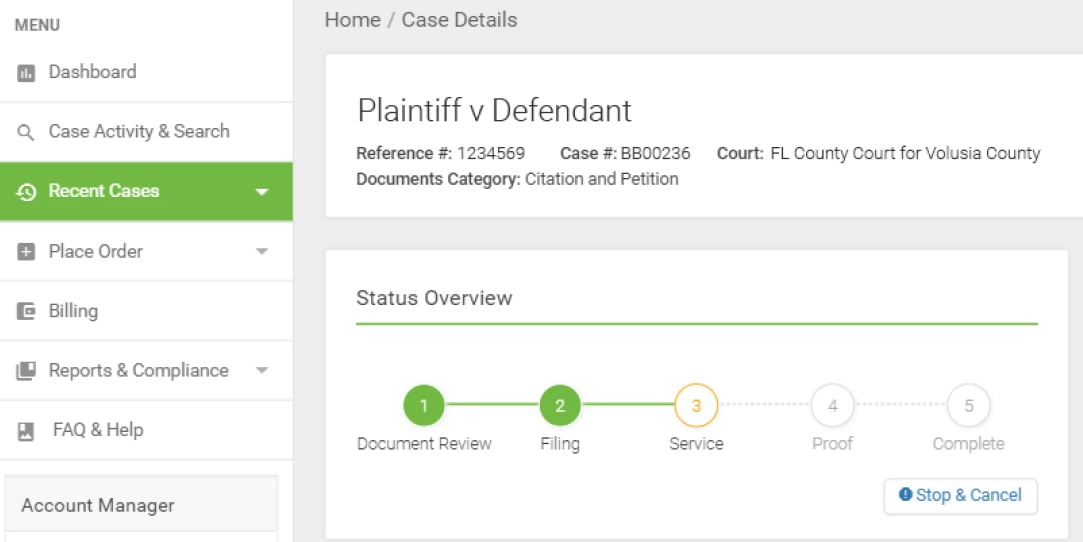The width and height of the screenshot is (1083, 542).
Task: Open the Dashboard menu item
Action: coord(92,72)
